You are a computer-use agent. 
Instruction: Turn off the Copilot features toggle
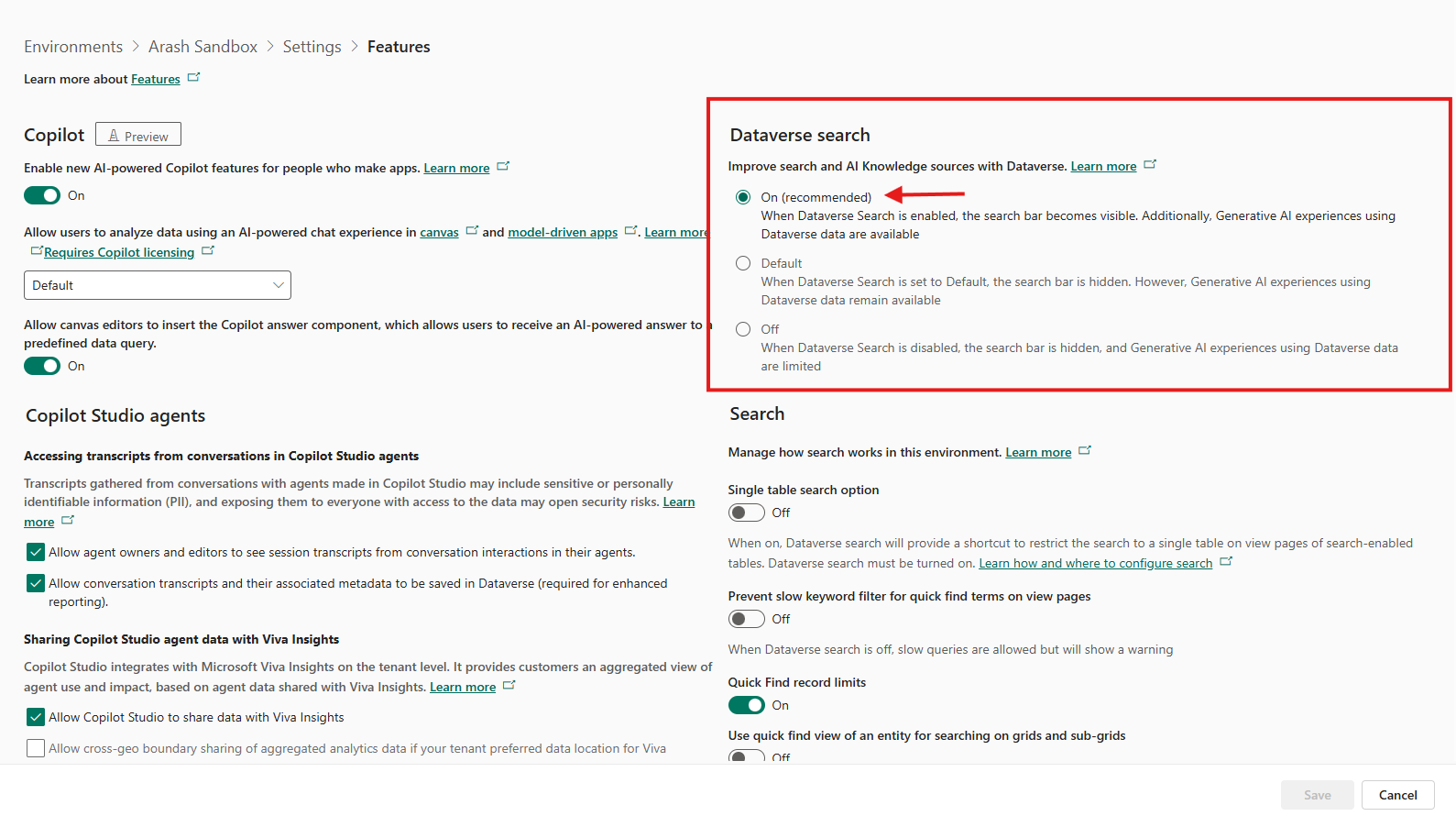[42, 195]
